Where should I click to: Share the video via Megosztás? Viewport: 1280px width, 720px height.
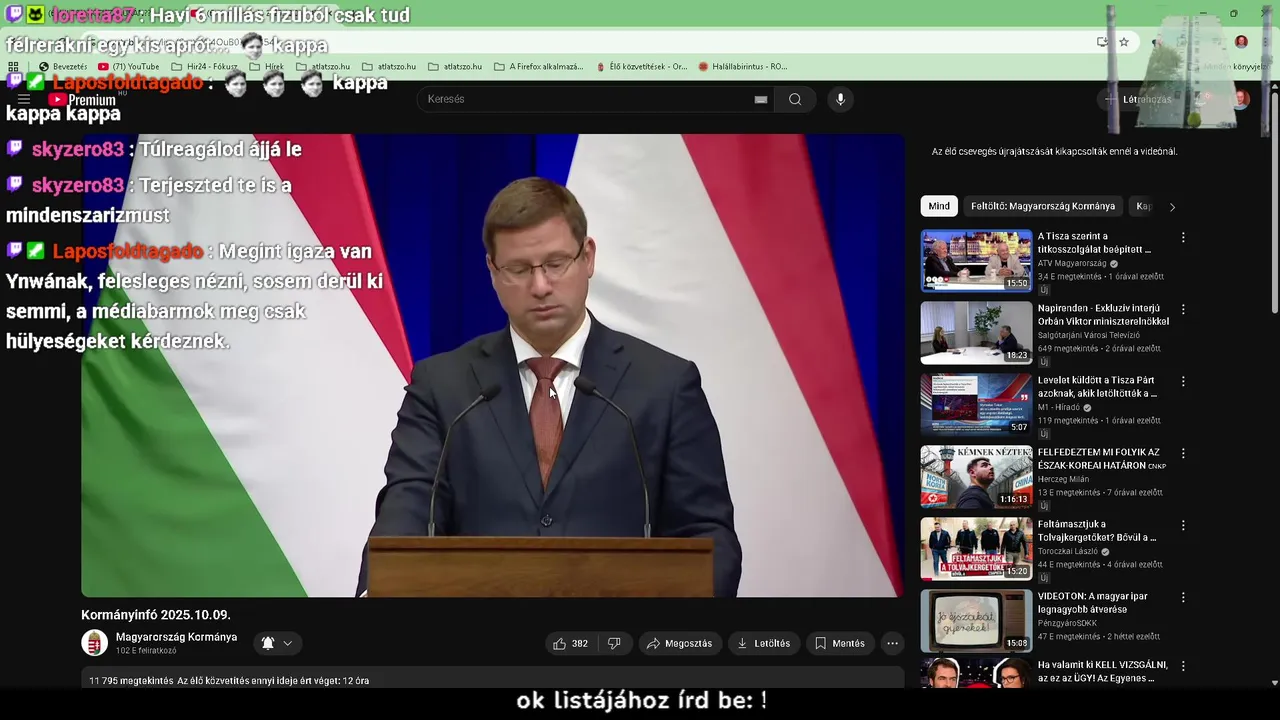point(679,643)
